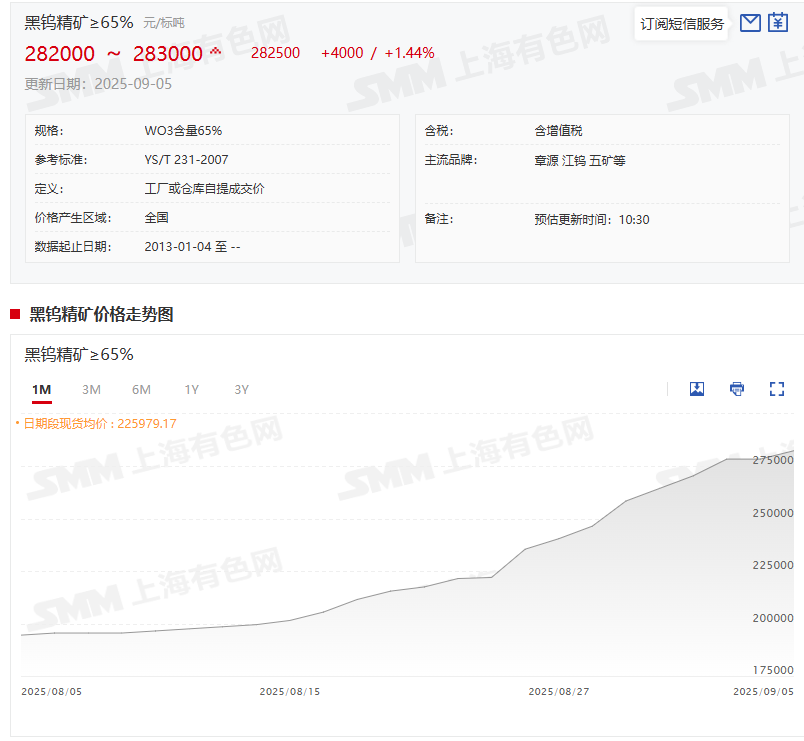This screenshot has height=741, width=804.
Task: Click the 2025/09/05 date on the axis
Action: (x=763, y=691)
